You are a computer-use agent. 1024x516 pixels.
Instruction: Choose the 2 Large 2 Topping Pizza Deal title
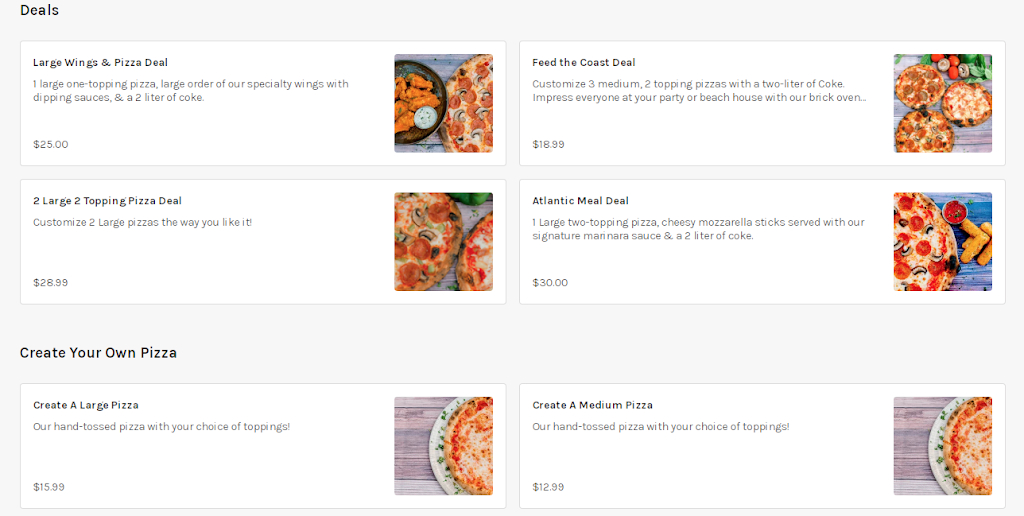[107, 201]
